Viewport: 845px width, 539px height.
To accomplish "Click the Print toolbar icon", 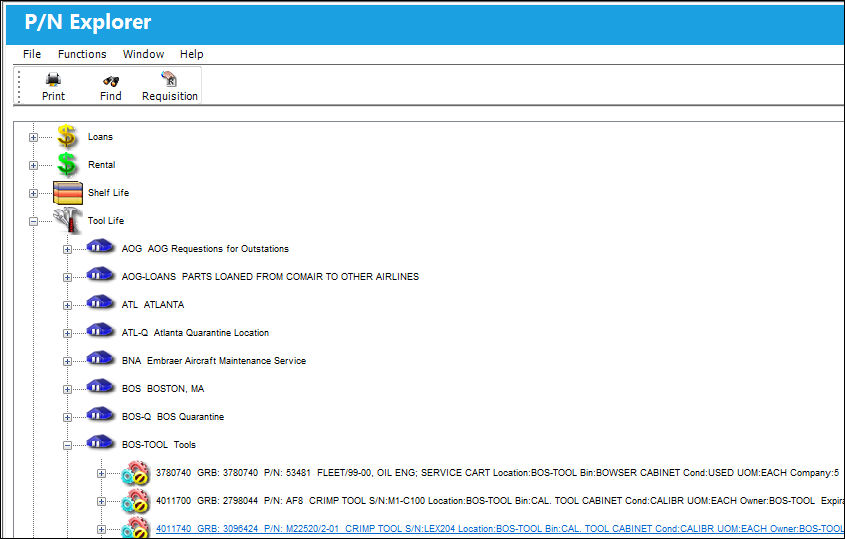I will pos(53,80).
